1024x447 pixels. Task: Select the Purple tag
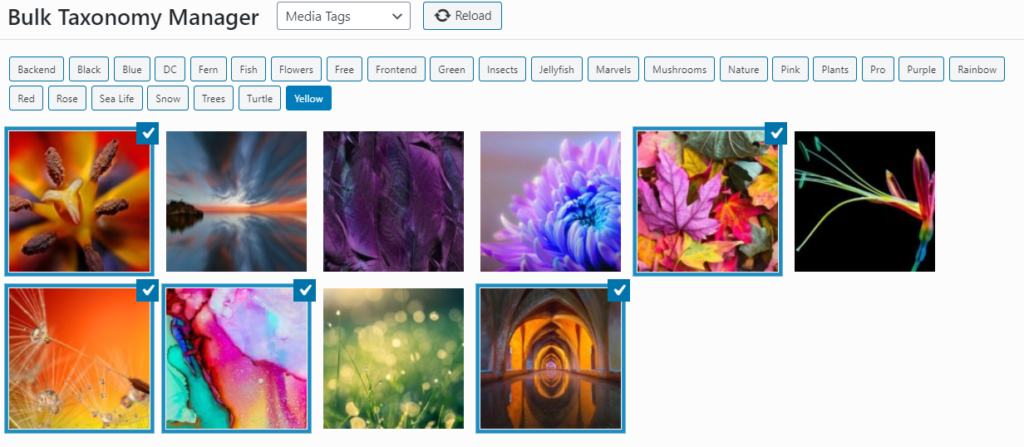921,69
